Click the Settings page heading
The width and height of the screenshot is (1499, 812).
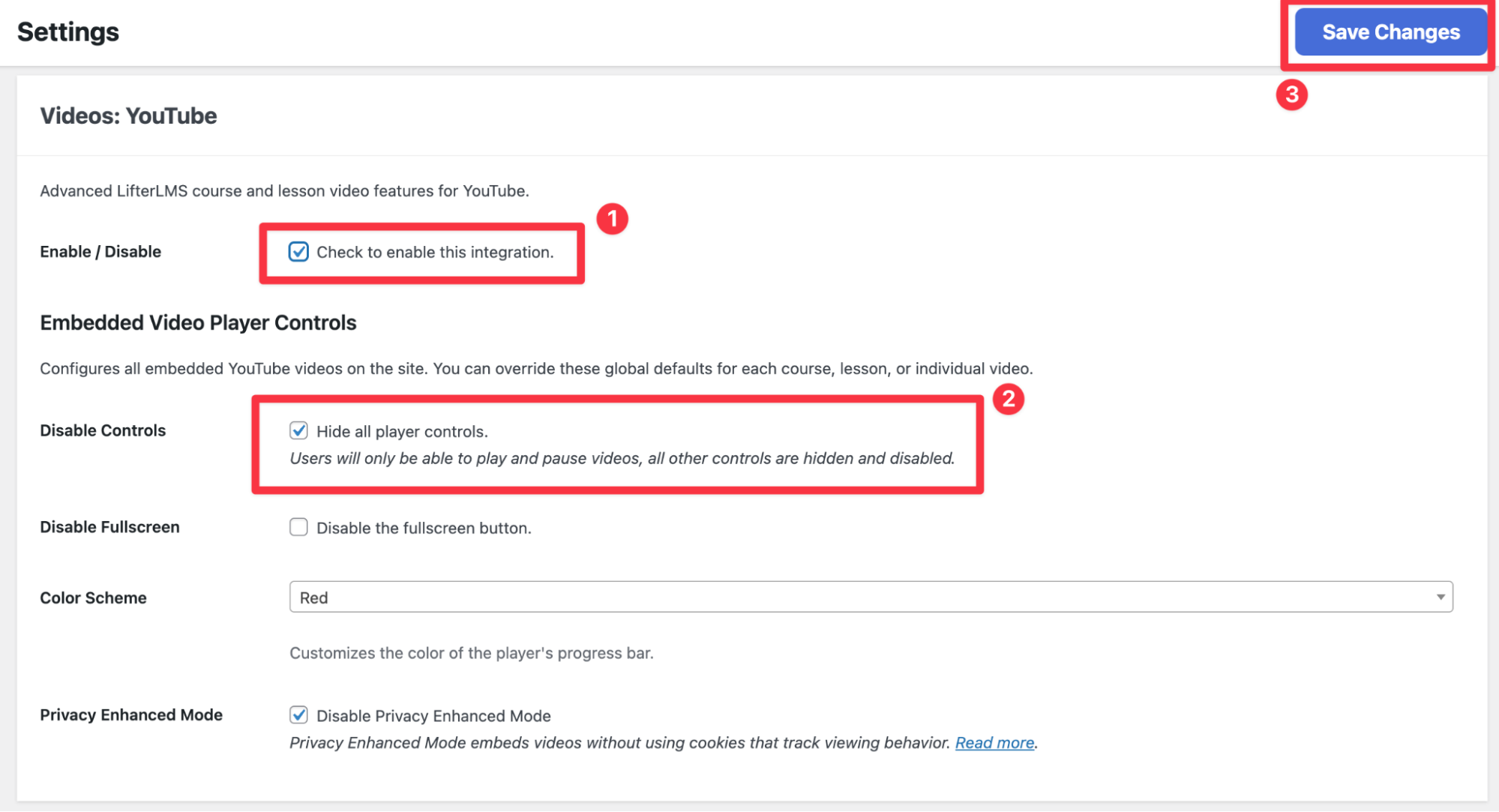click(68, 32)
